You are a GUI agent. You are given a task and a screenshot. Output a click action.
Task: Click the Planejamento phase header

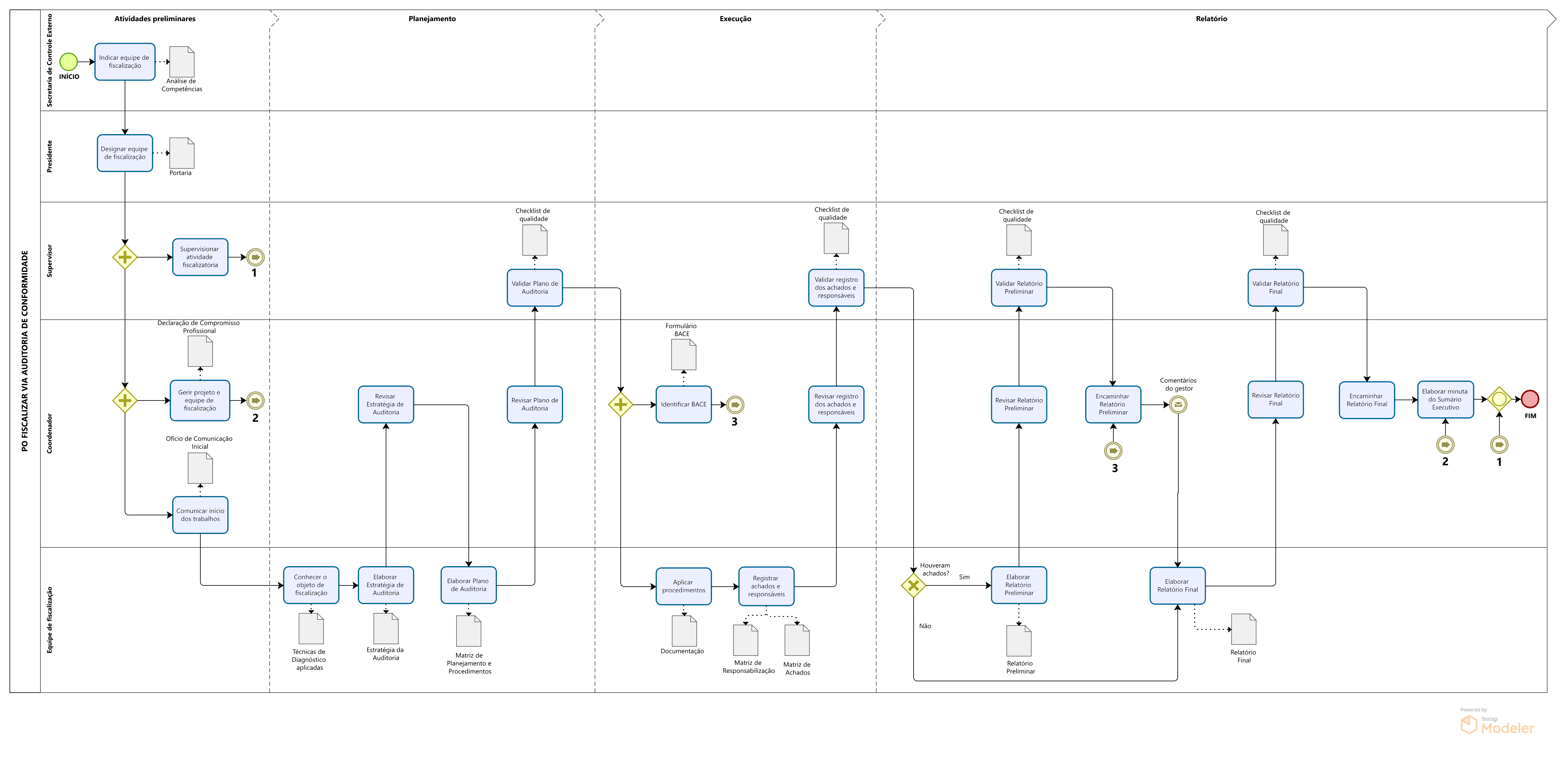(432, 19)
